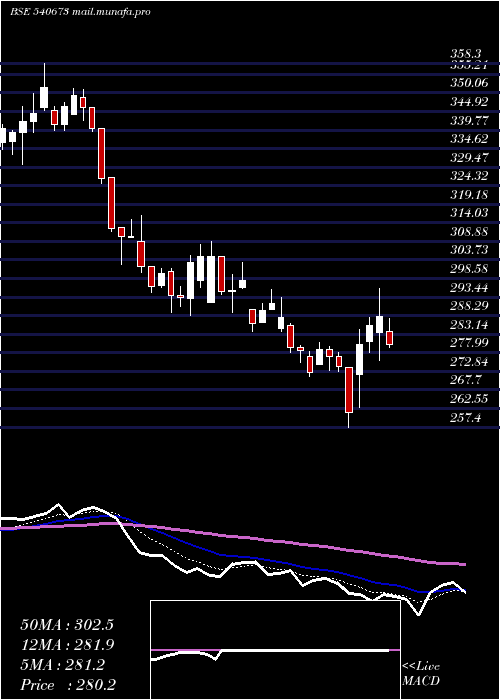Select the 344.92 price axis label
500x700 pixels.
468,102
